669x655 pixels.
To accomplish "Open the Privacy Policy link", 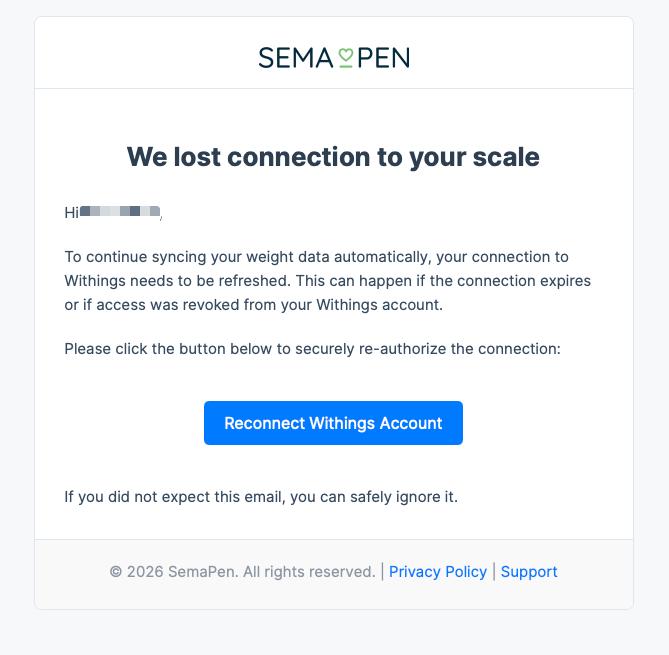I will (437, 572).
